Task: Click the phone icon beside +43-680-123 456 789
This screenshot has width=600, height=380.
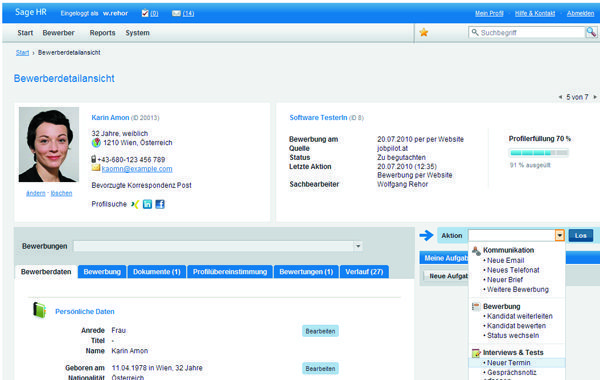Action: click(x=93, y=159)
